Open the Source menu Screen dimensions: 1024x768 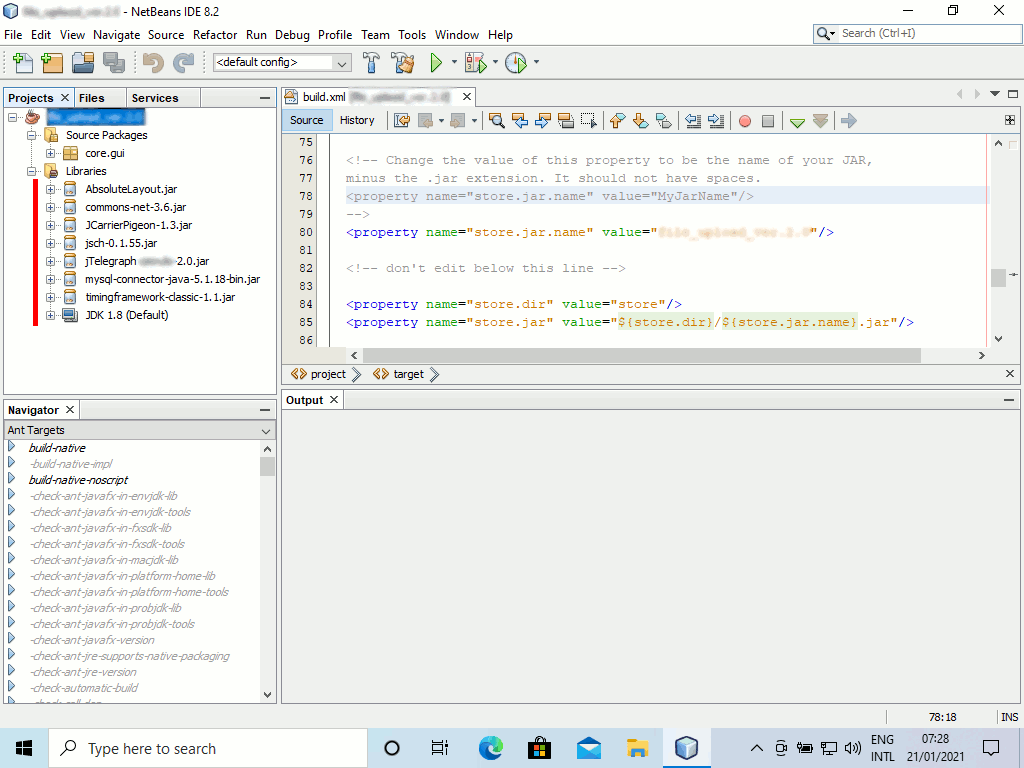pos(166,35)
